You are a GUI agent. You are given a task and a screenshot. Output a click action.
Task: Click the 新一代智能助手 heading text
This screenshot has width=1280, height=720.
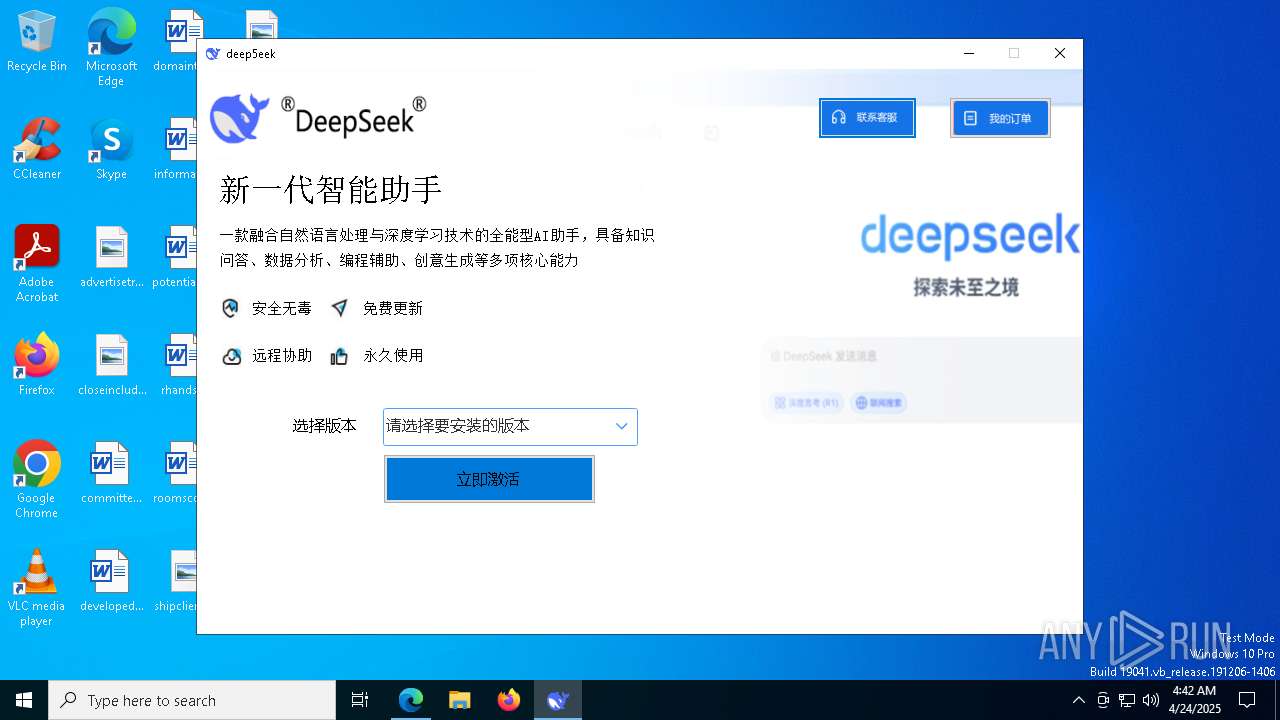[331, 190]
